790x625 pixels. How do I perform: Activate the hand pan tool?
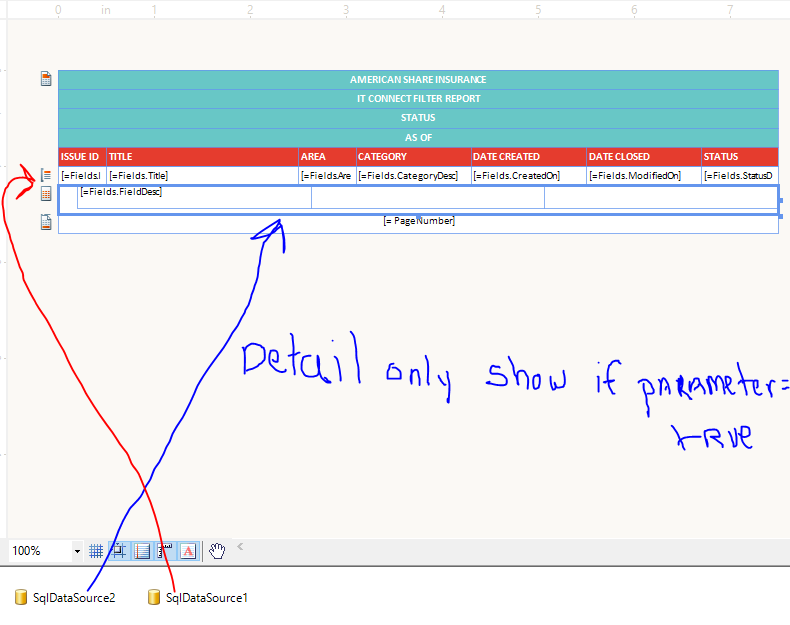click(217, 551)
